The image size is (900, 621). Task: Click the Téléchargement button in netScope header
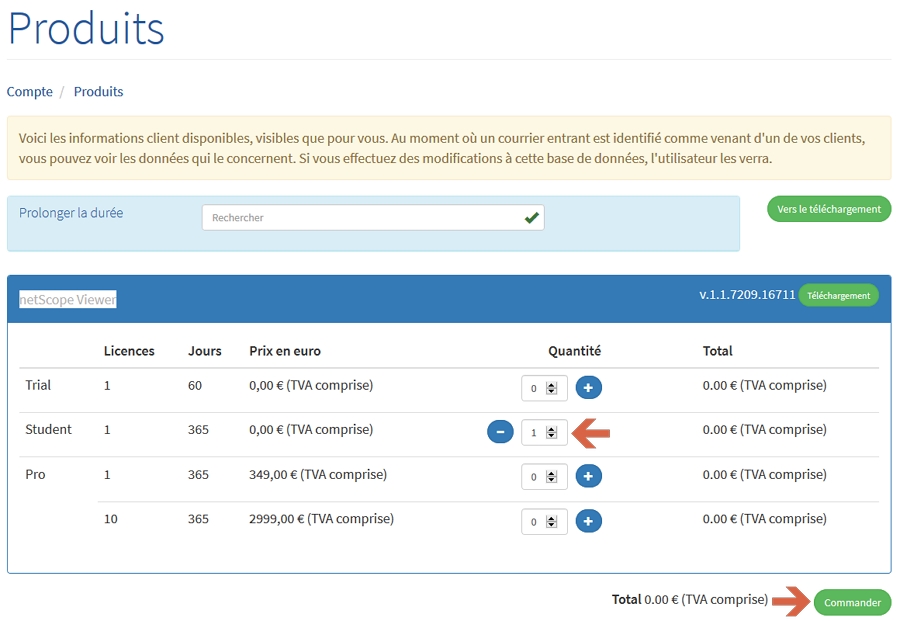tap(839, 296)
